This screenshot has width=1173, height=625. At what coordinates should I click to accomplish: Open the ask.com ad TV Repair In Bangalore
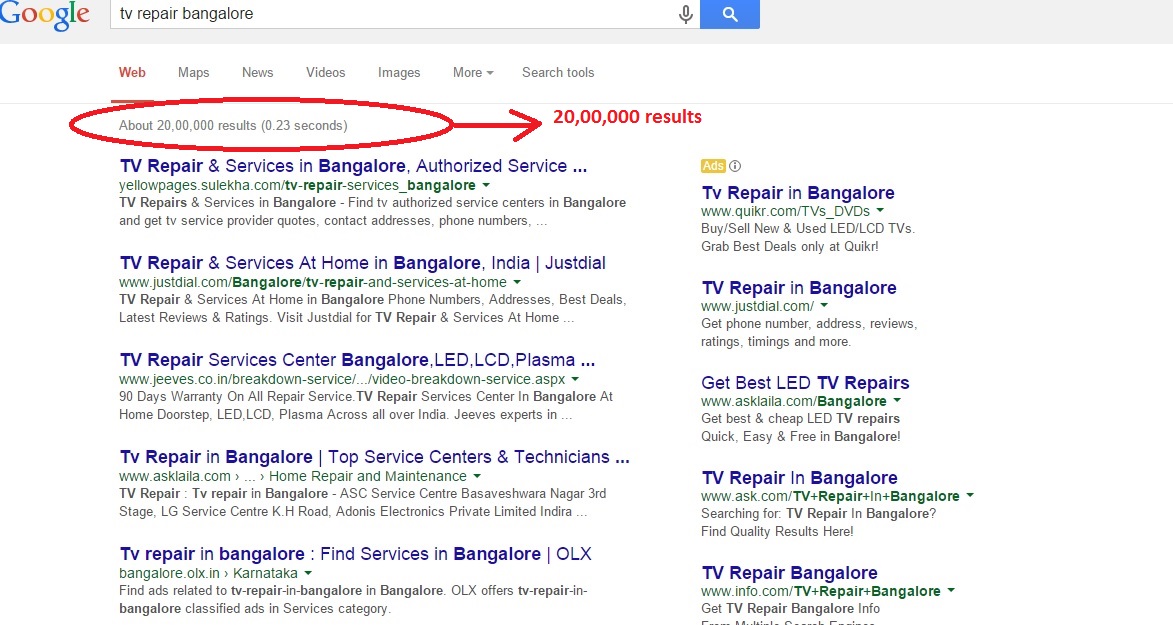pyautogui.click(x=800, y=478)
